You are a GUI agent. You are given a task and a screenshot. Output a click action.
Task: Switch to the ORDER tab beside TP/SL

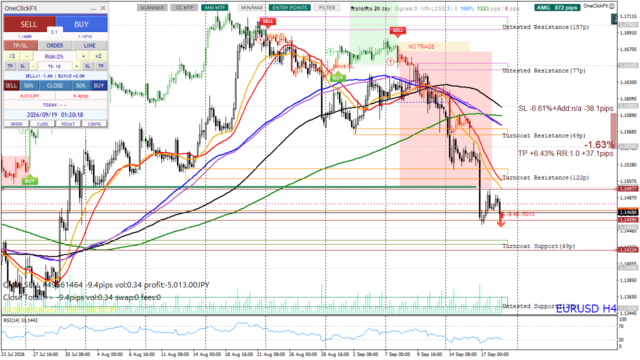(55, 45)
